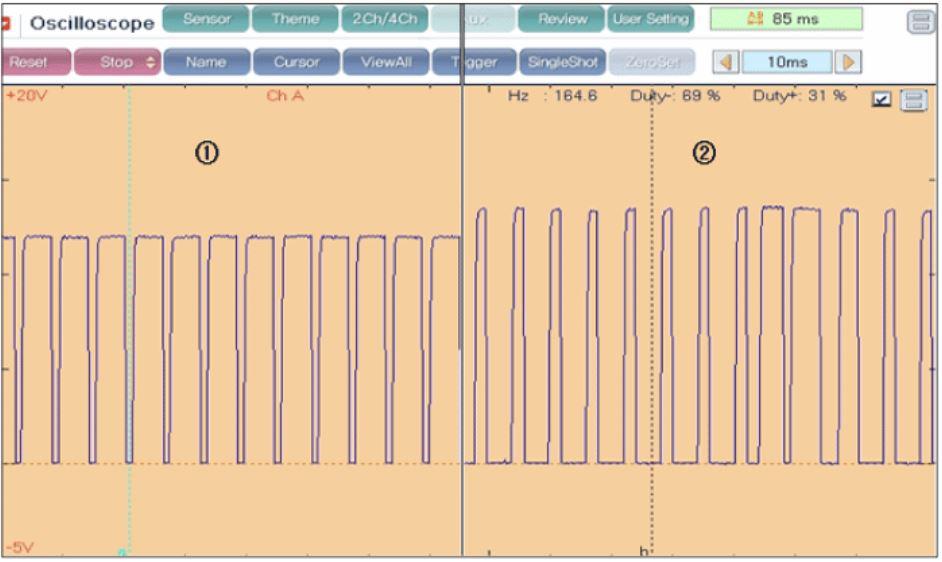Decrease time base with left arrow
Screen dimensions: 942x562
[727, 62]
